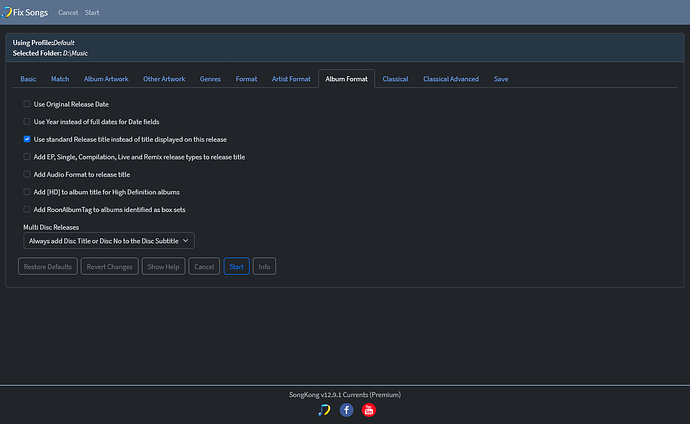Open the Other Artwork tab
Viewport: 690px width, 424px height.
[164, 79]
